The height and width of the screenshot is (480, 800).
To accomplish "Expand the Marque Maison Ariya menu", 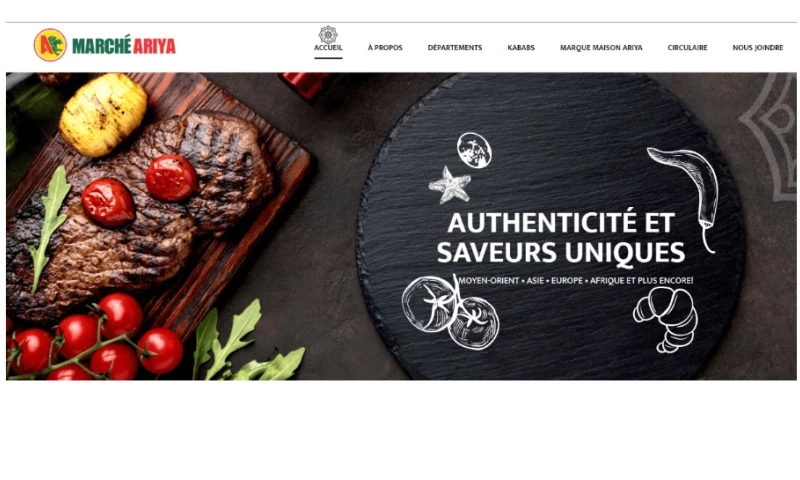I will tap(601, 47).
